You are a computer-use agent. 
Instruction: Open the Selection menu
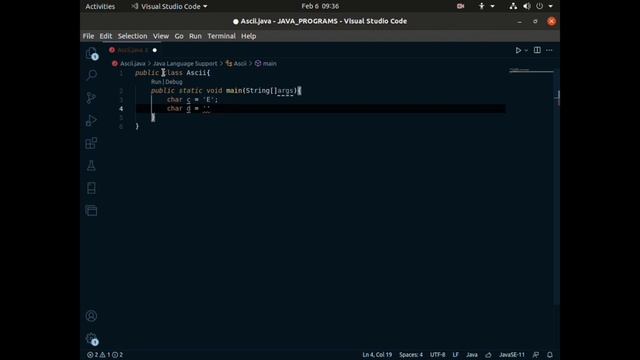point(133,36)
